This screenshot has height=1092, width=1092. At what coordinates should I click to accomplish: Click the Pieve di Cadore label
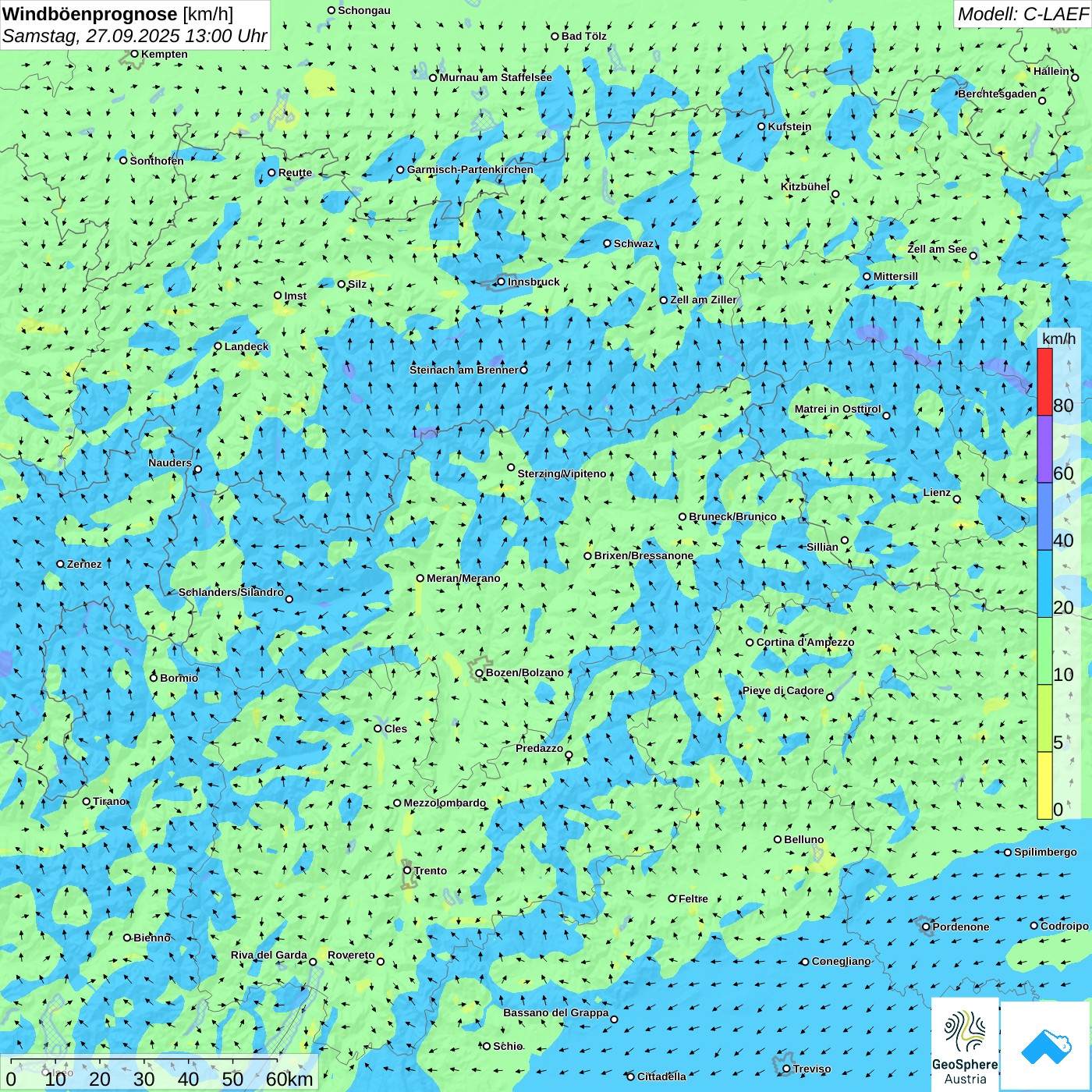point(783,690)
